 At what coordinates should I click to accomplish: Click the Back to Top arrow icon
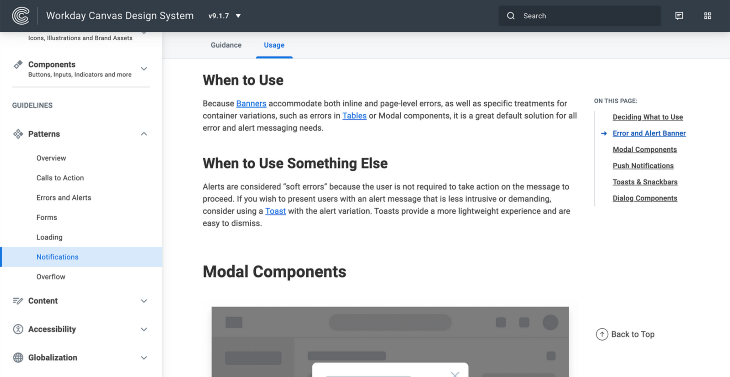coord(602,334)
